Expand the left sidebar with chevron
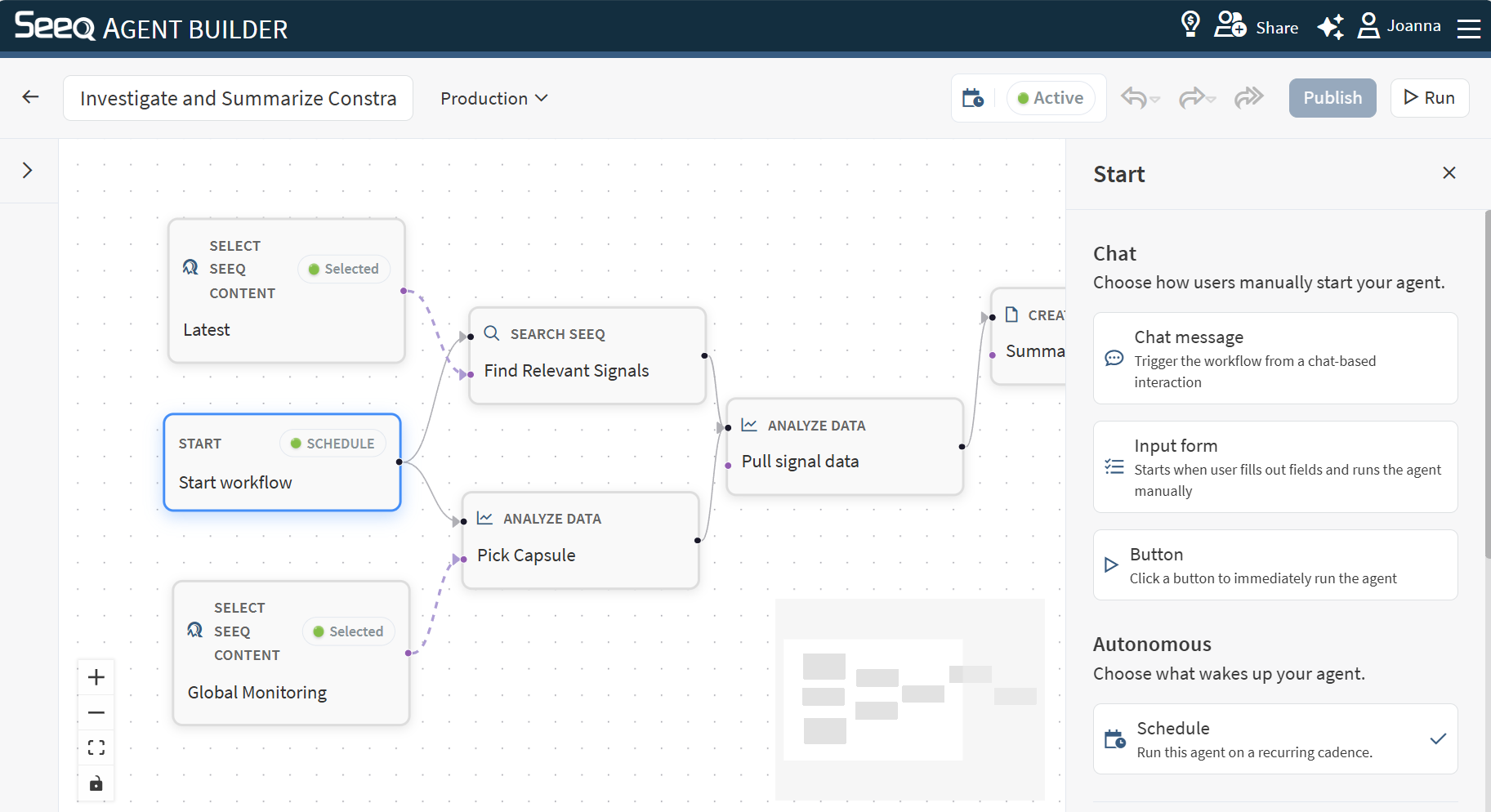The width and height of the screenshot is (1491, 812). pyautogui.click(x=28, y=170)
